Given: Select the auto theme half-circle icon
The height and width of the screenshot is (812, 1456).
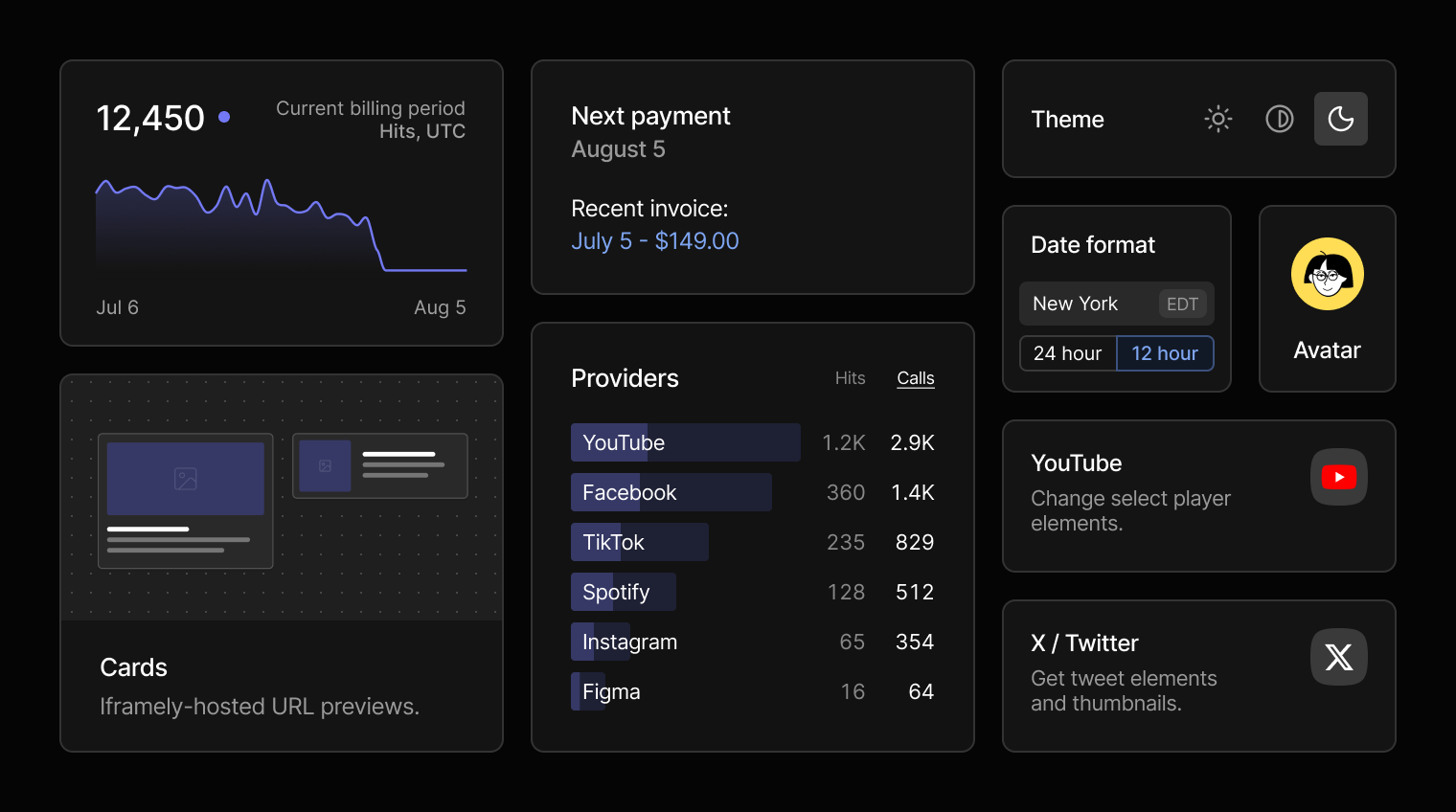Looking at the screenshot, I should pos(1279,119).
